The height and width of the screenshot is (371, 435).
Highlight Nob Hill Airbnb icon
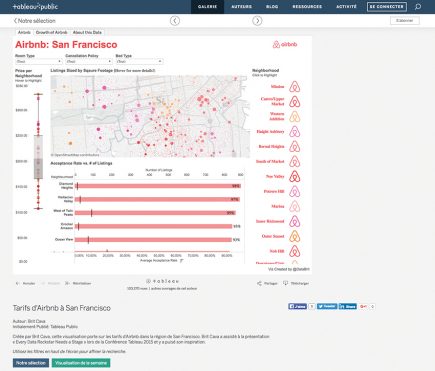(x=295, y=251)
